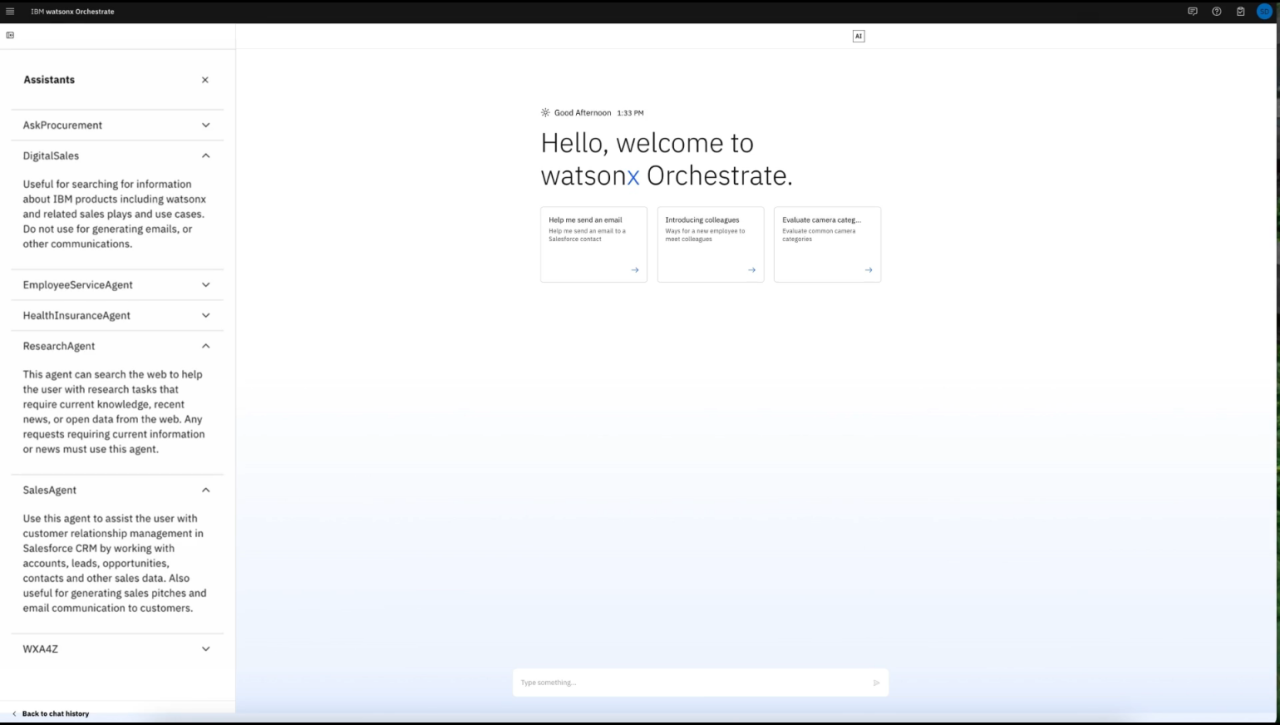Open the chat feedback icon in header
The image size is (1280, 725).
coord(1192,12)
